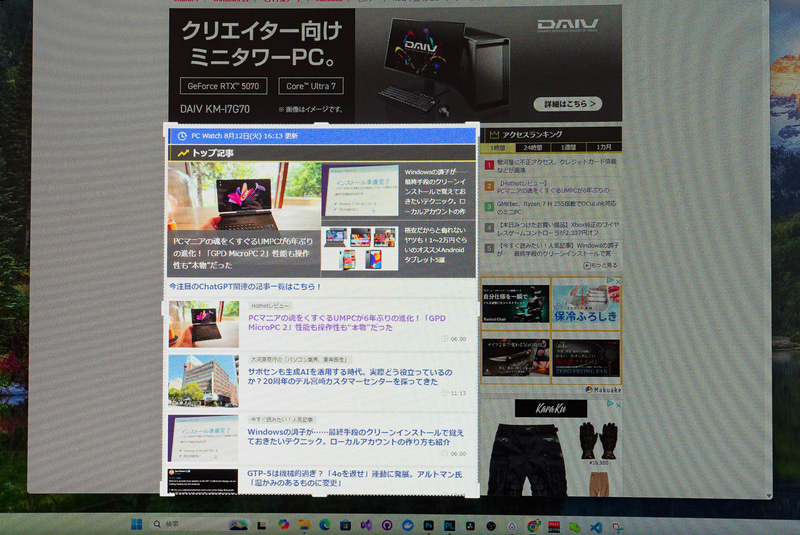Select the 1週間 ranking tab
The width and height of the screenshot is (800, 535).
pos(568,147)
